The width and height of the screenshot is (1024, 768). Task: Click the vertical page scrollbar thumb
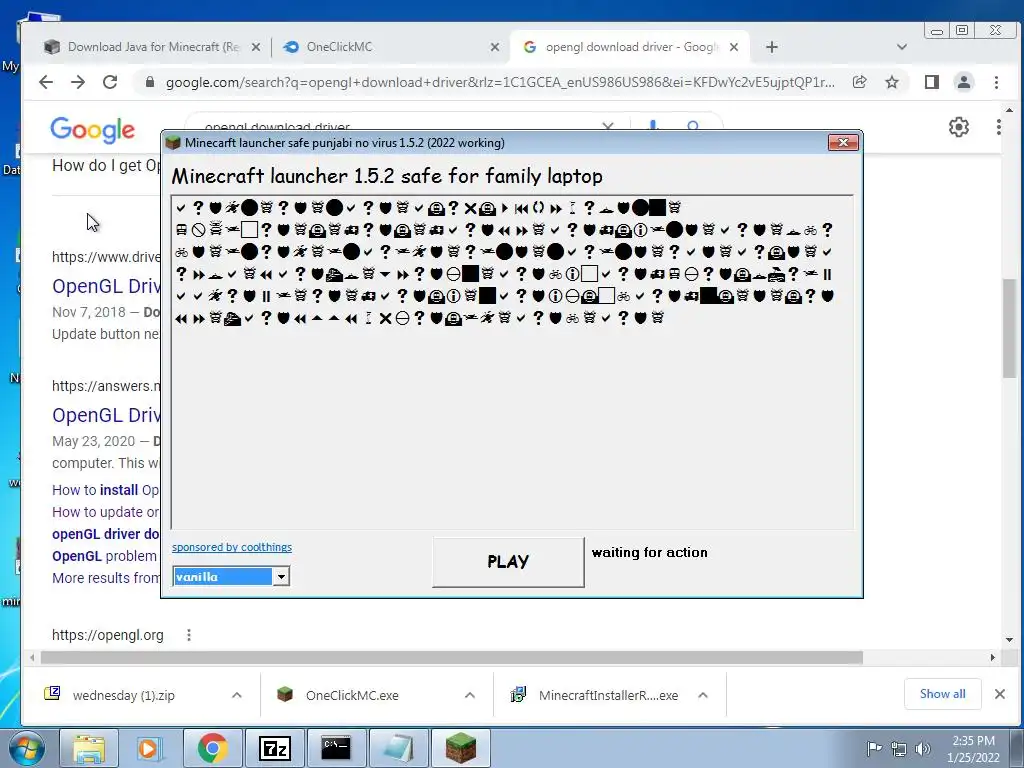(x=1010, y=328)
